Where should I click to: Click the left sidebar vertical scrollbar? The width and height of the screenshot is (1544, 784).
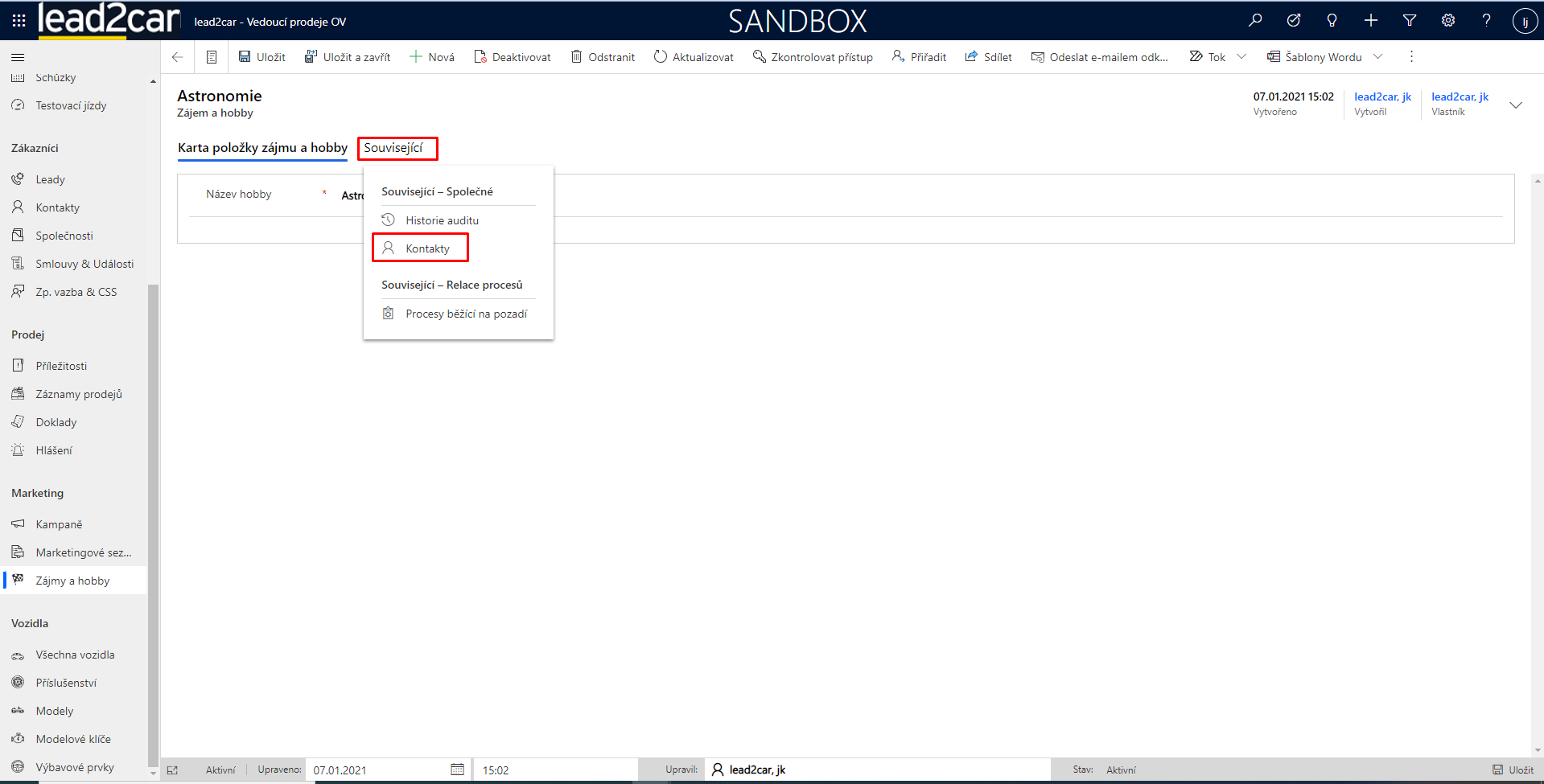click(x=153, y=523)
